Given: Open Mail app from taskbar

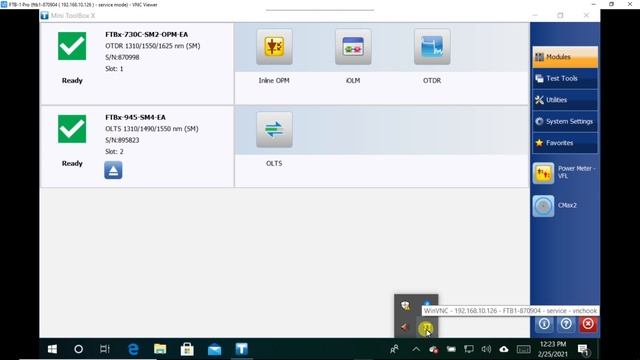Looking at the screenshot, I should 214,349.
